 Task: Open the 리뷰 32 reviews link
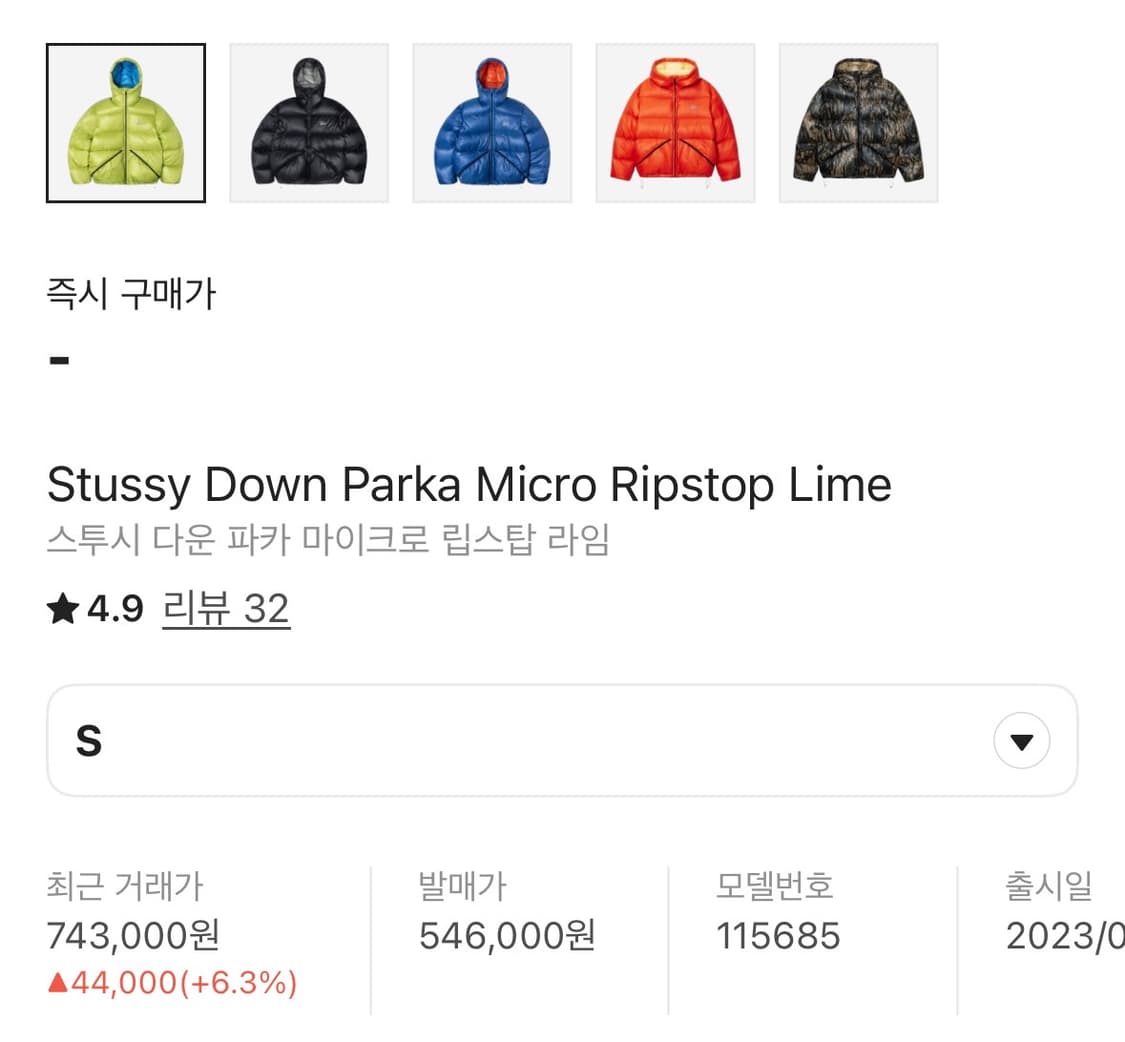point(226,609)
